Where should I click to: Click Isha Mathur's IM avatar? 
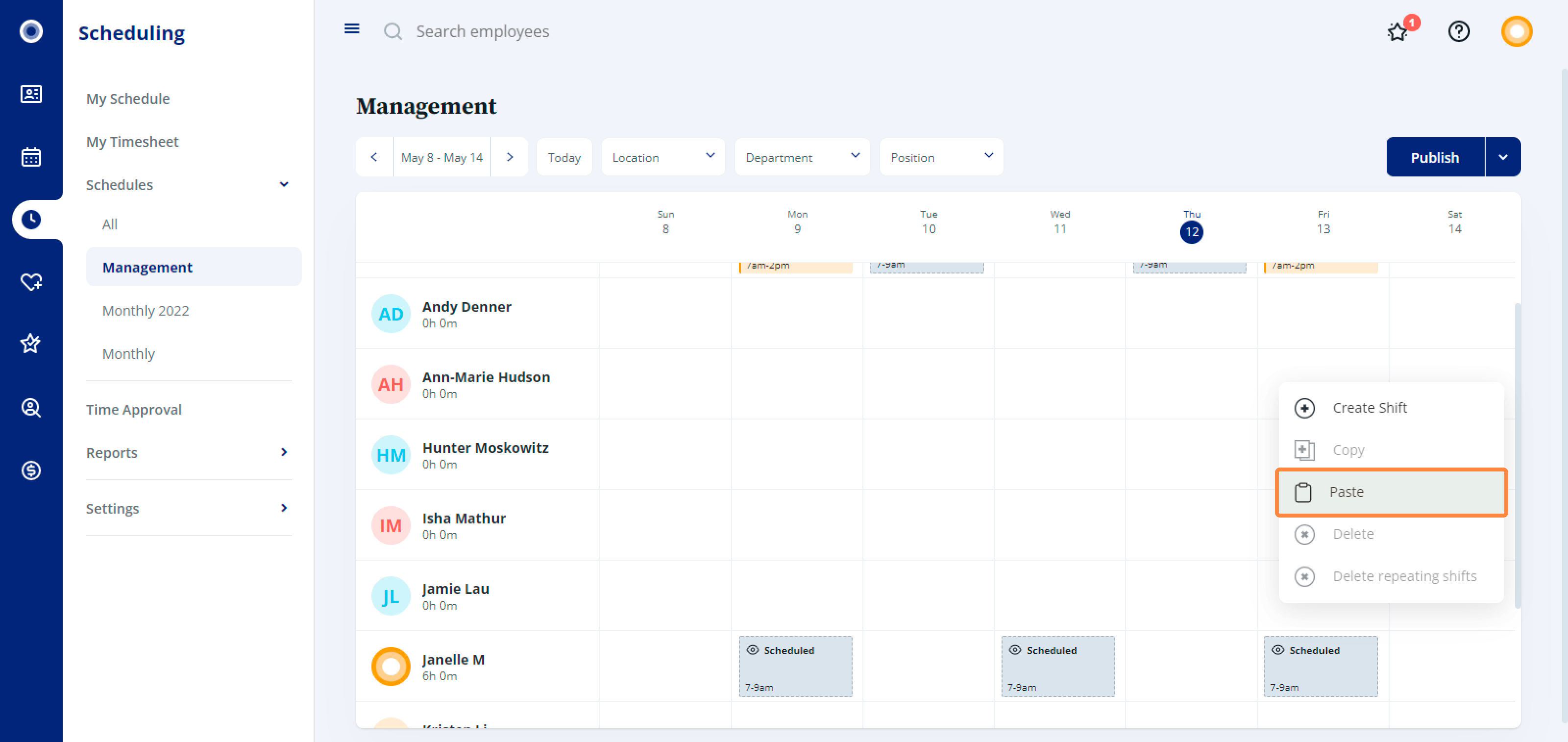391,525
